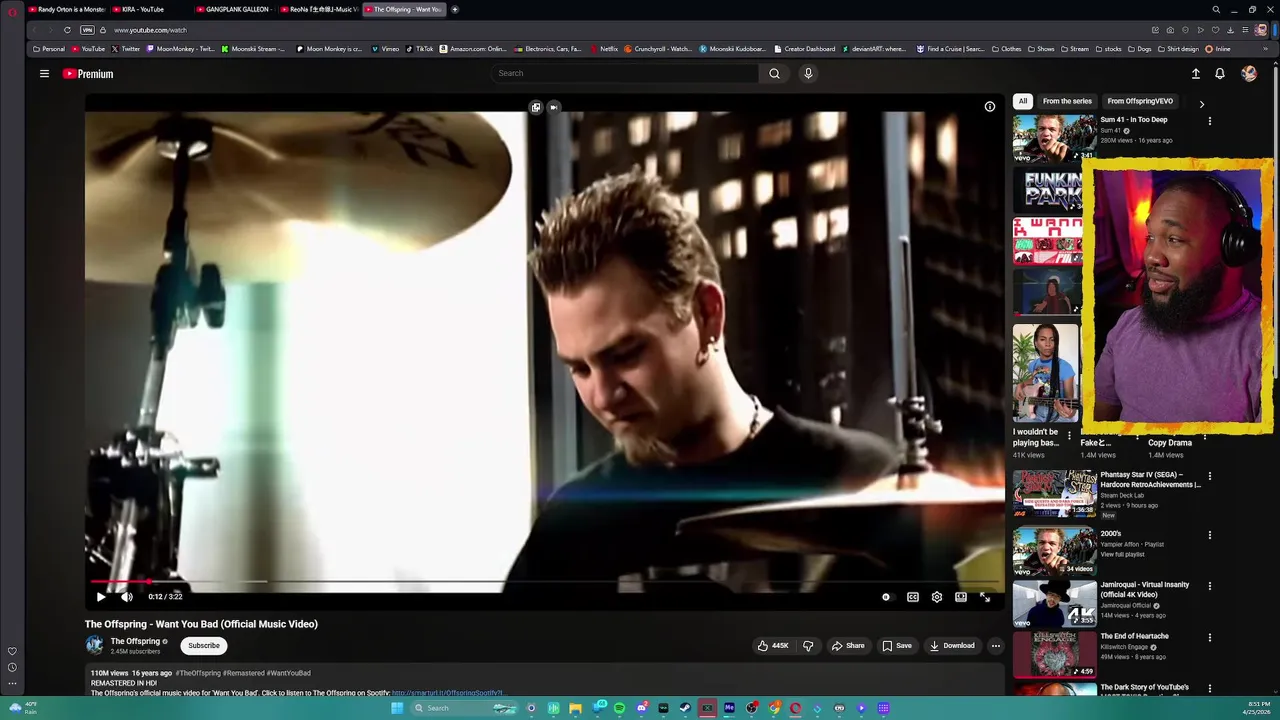1280x720 pixels.
Task: Download the video
Action: [x=952, y=646]
